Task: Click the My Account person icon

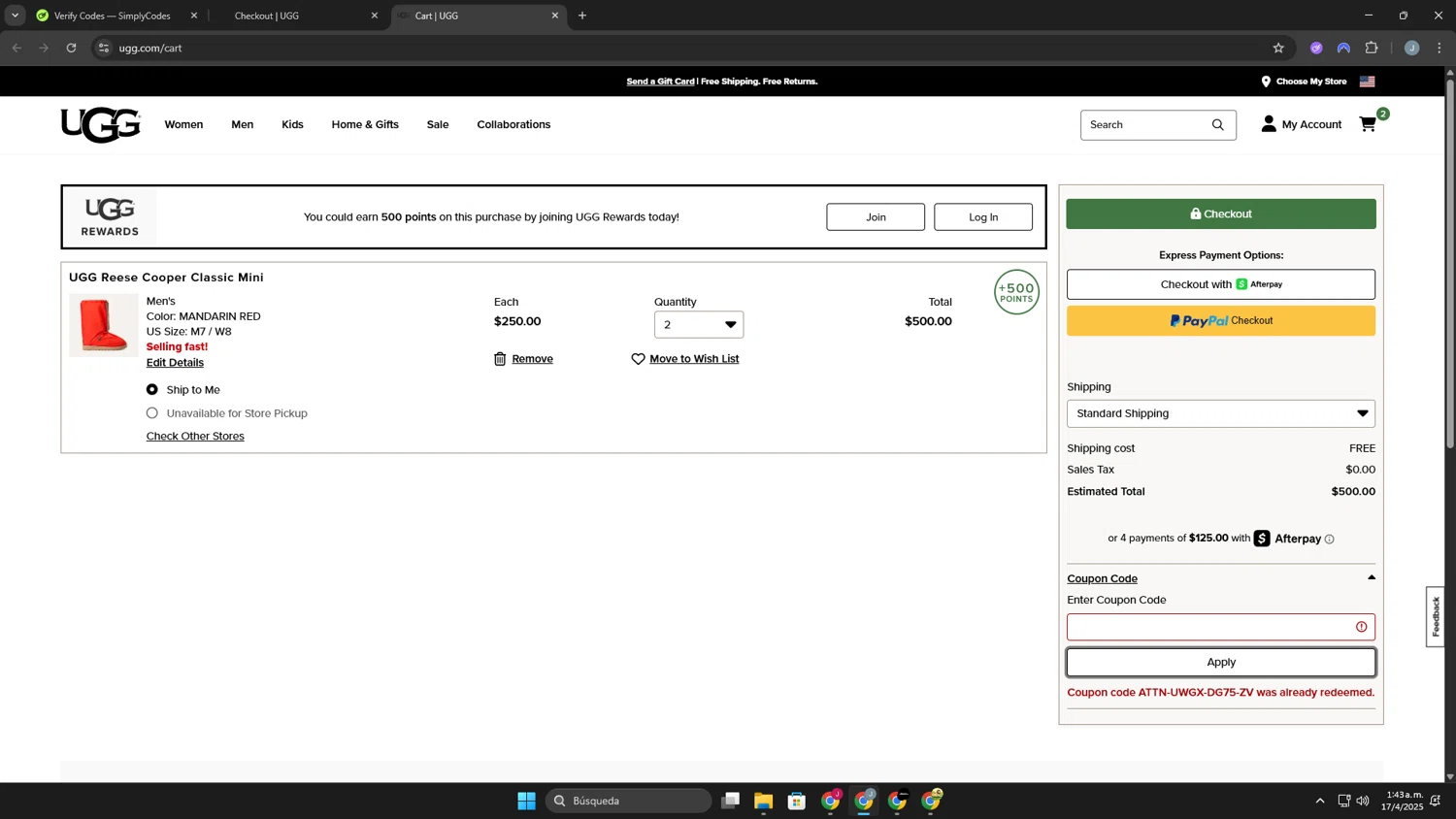Action: pos(1269,124)
